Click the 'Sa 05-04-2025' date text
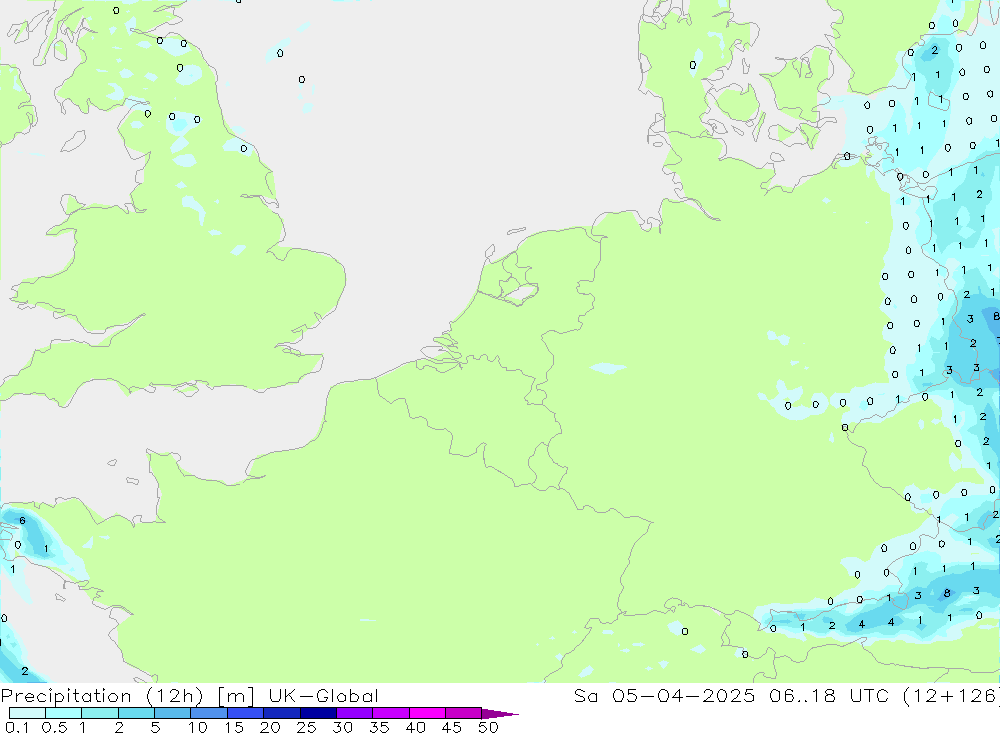This screenshot has width=1000, height=733. (664, 696)
